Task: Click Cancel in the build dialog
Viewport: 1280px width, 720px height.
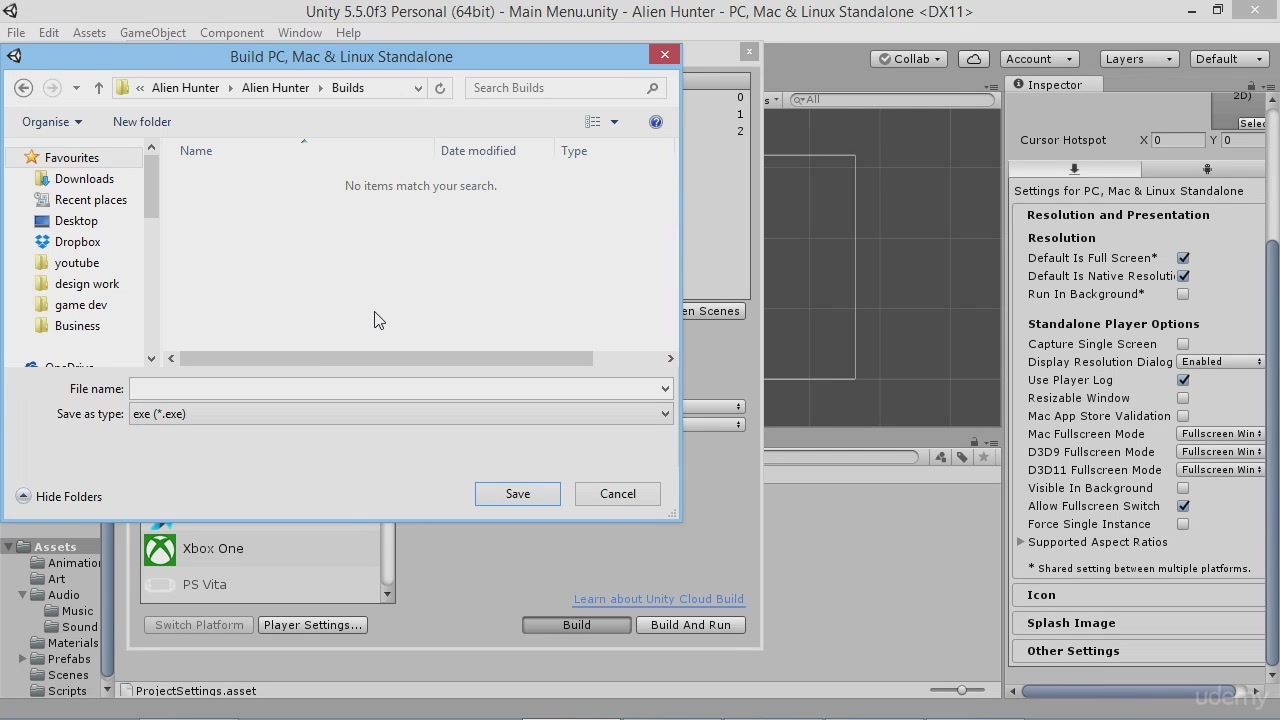Action: click(x=618, y=494)
